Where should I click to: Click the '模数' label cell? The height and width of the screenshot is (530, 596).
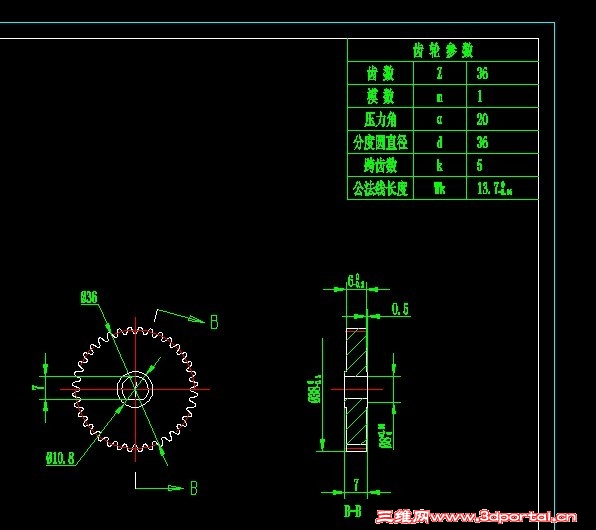pyautogui.click(x=380, y=96)
